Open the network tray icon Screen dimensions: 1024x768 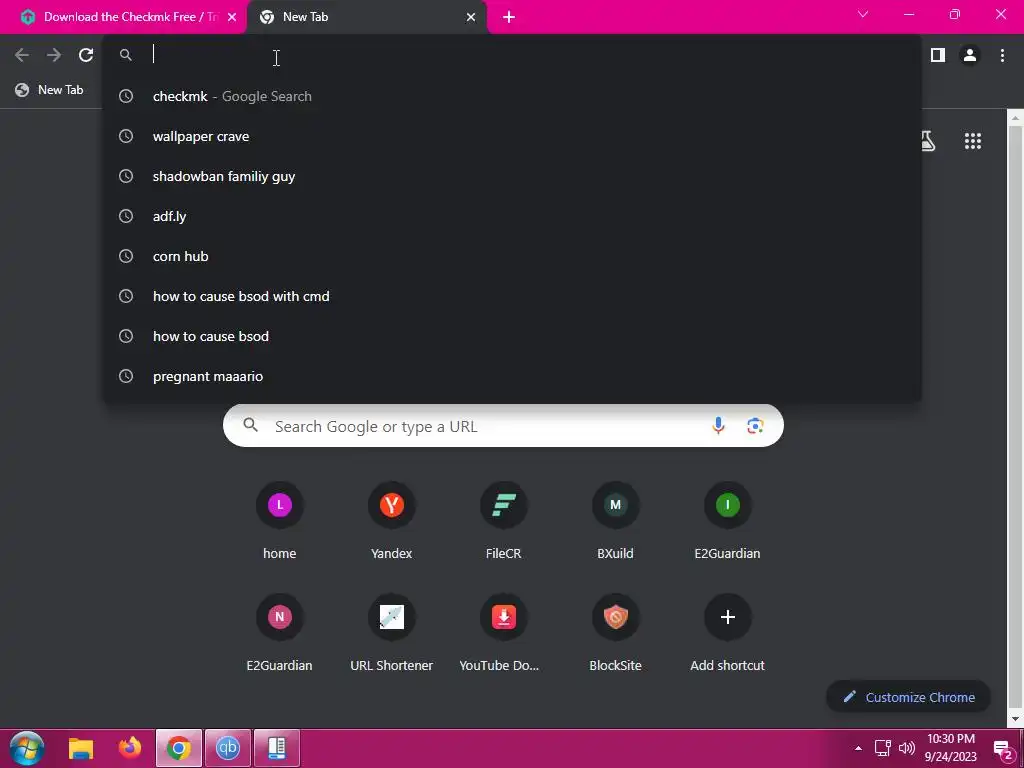[882, 748]
